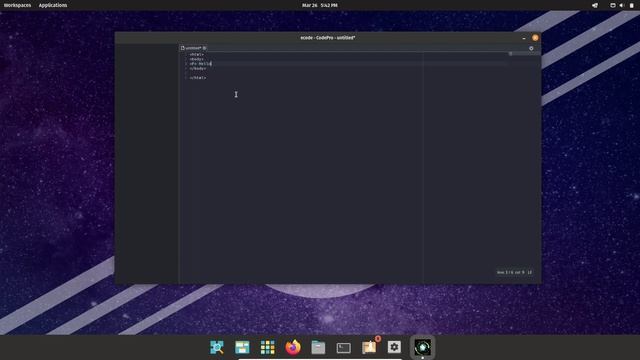Viewport: 640px width, 360px height.
Task: Launch the search magnifier app in dock
Action: click(x=217, y=347)
